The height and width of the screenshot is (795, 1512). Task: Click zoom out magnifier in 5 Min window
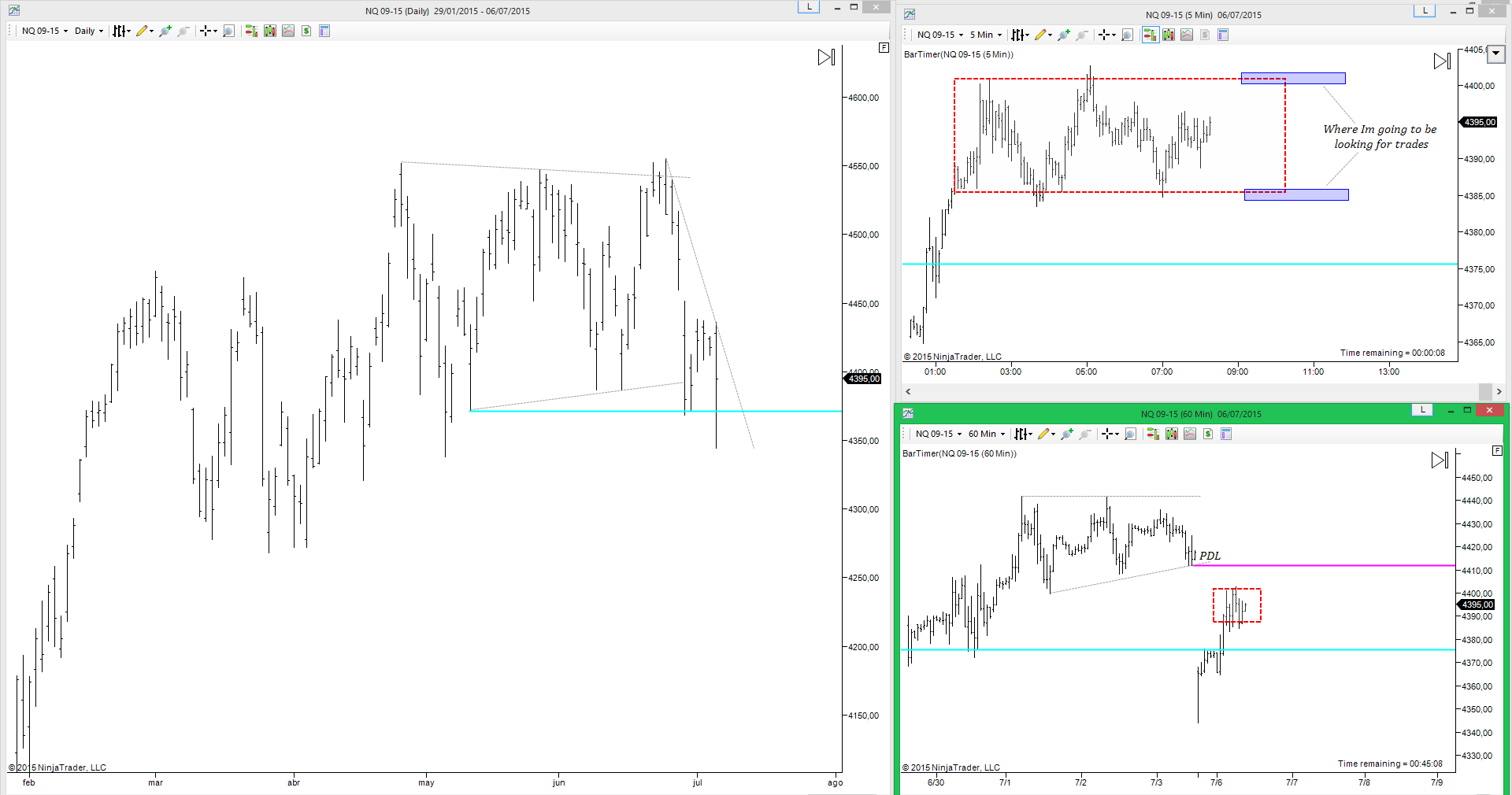[x=1082, y=35]
